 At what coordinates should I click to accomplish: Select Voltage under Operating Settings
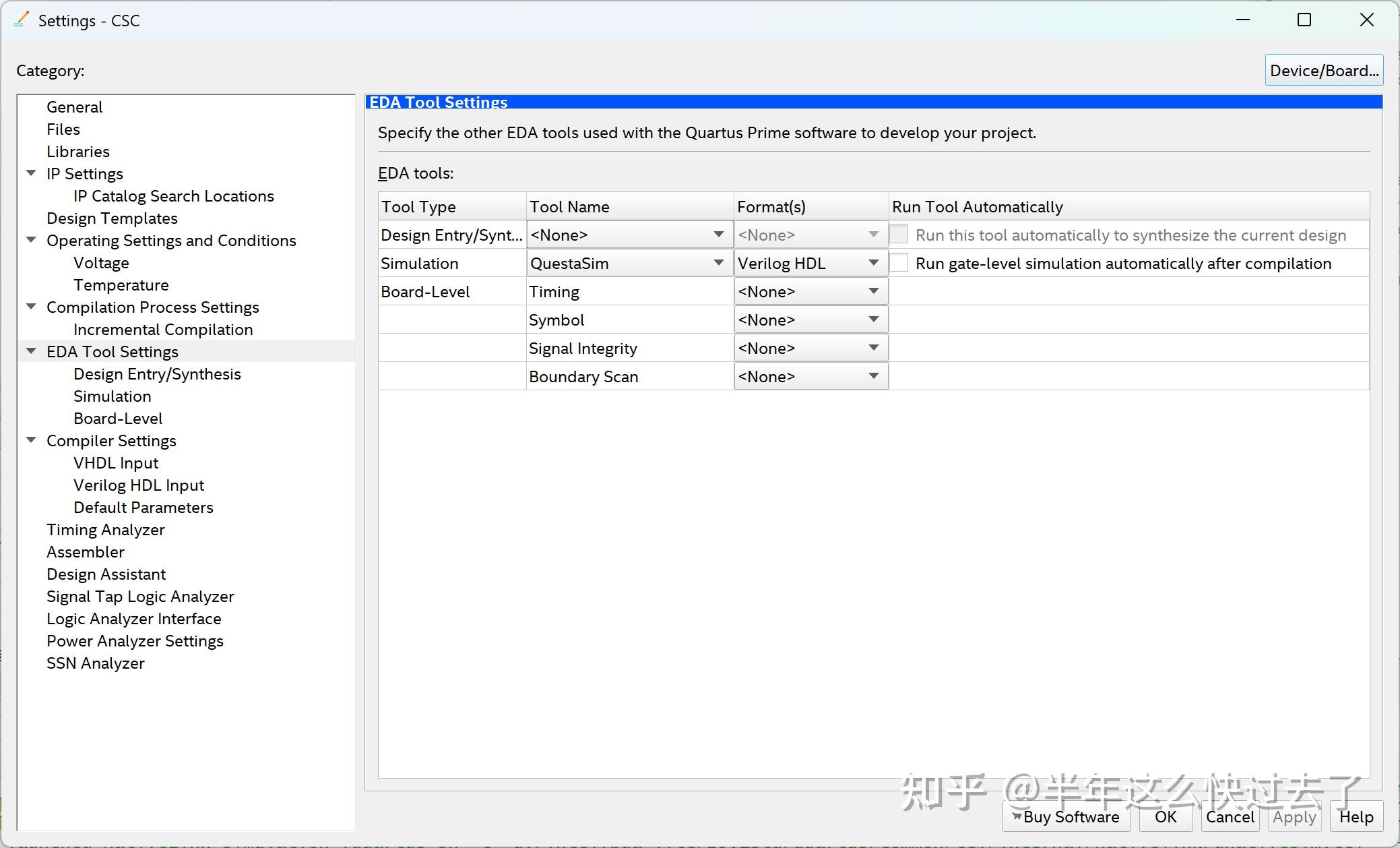point(101,262)
